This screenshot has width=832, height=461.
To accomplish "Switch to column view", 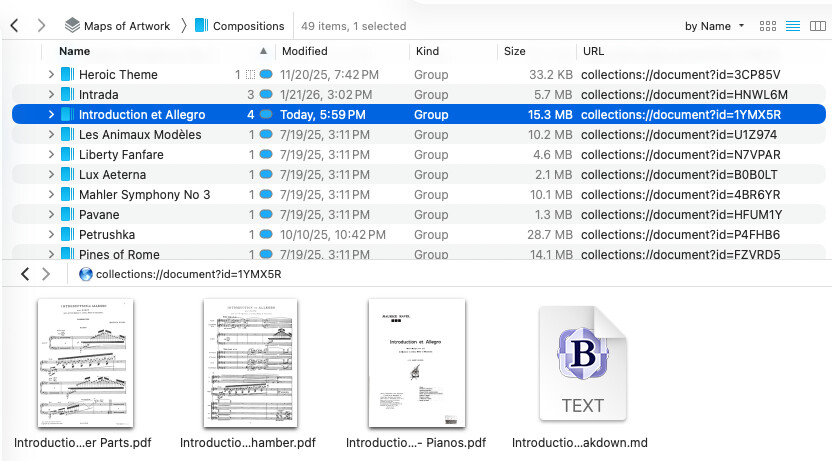I will point(817,26).
